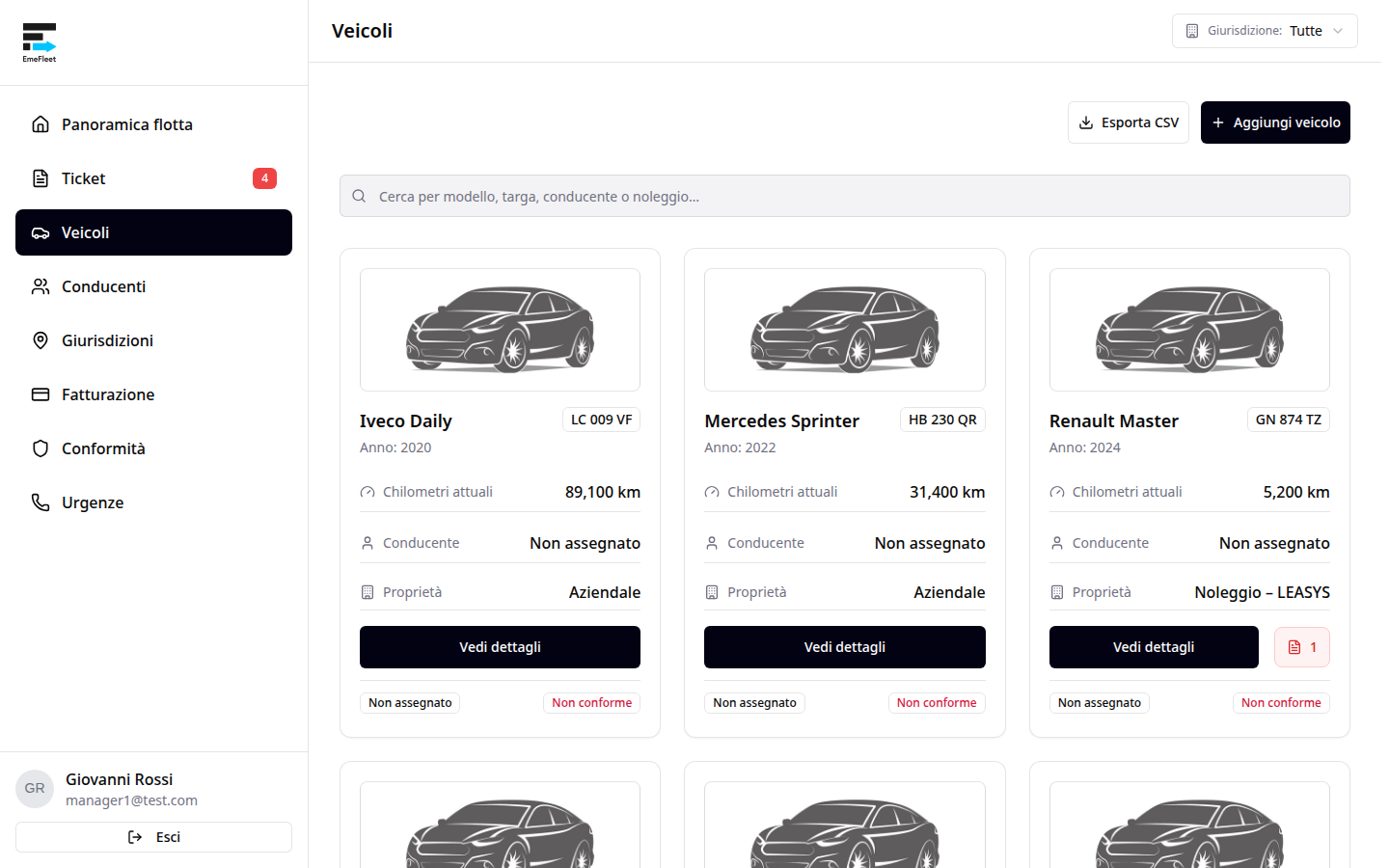1389x868 pixels.
Task: Click the Mercedes Sprinter driver person icon
Action: coord(712,543)
